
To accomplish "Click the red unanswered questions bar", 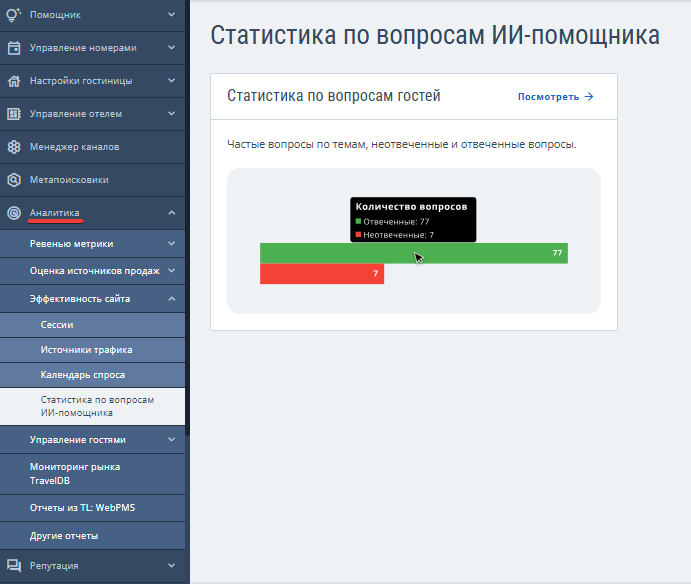I will pyautogui.click(x=322, y=274).
